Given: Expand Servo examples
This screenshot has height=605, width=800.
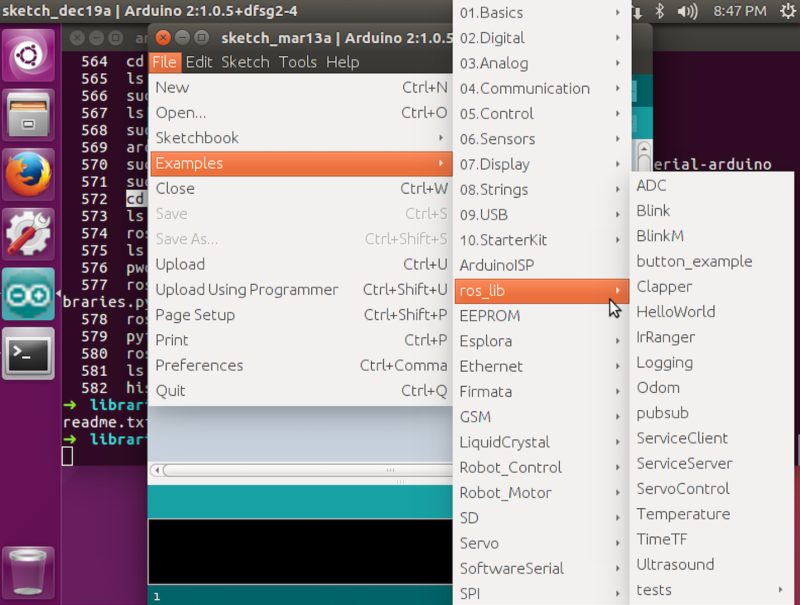Looking at the screenshot, I should (x=541, y=543).
